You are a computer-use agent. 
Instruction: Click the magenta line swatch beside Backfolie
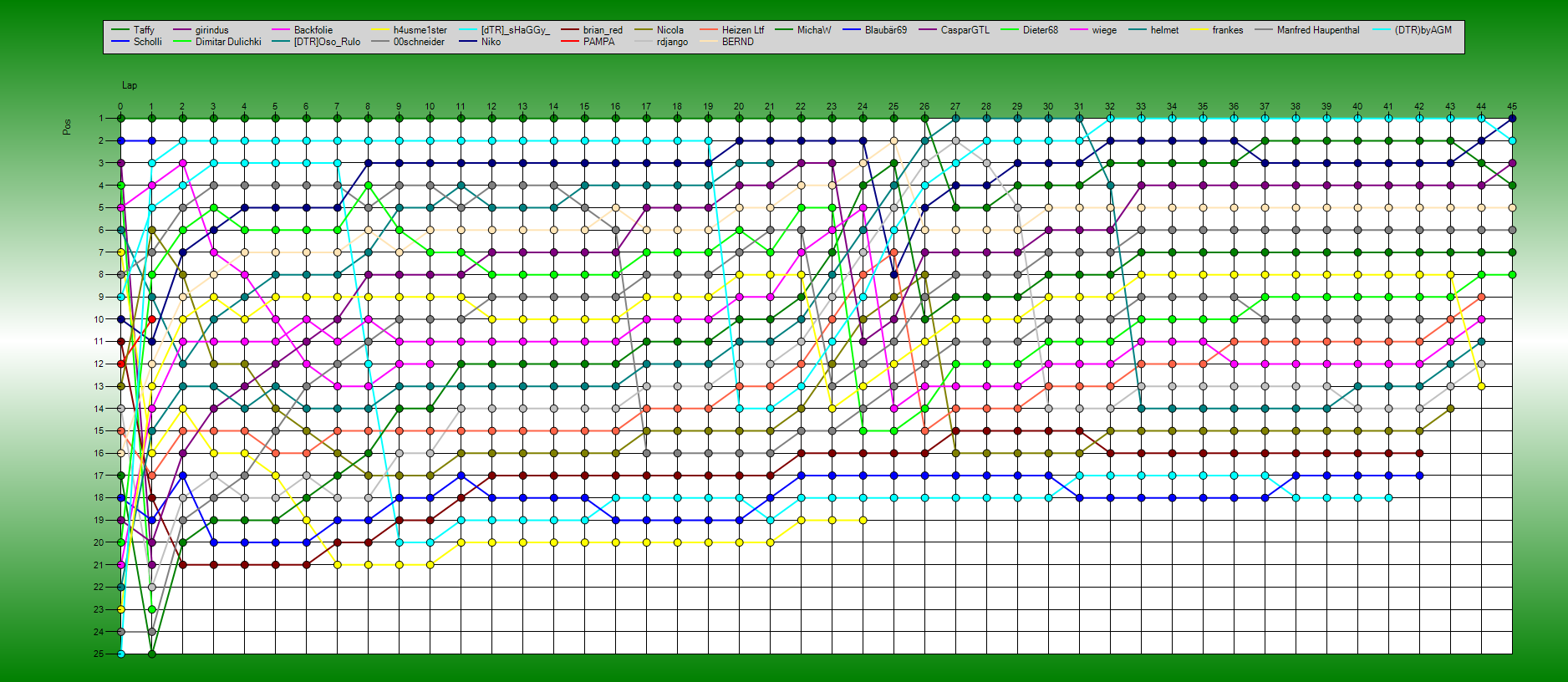click(x=281, y=30)
